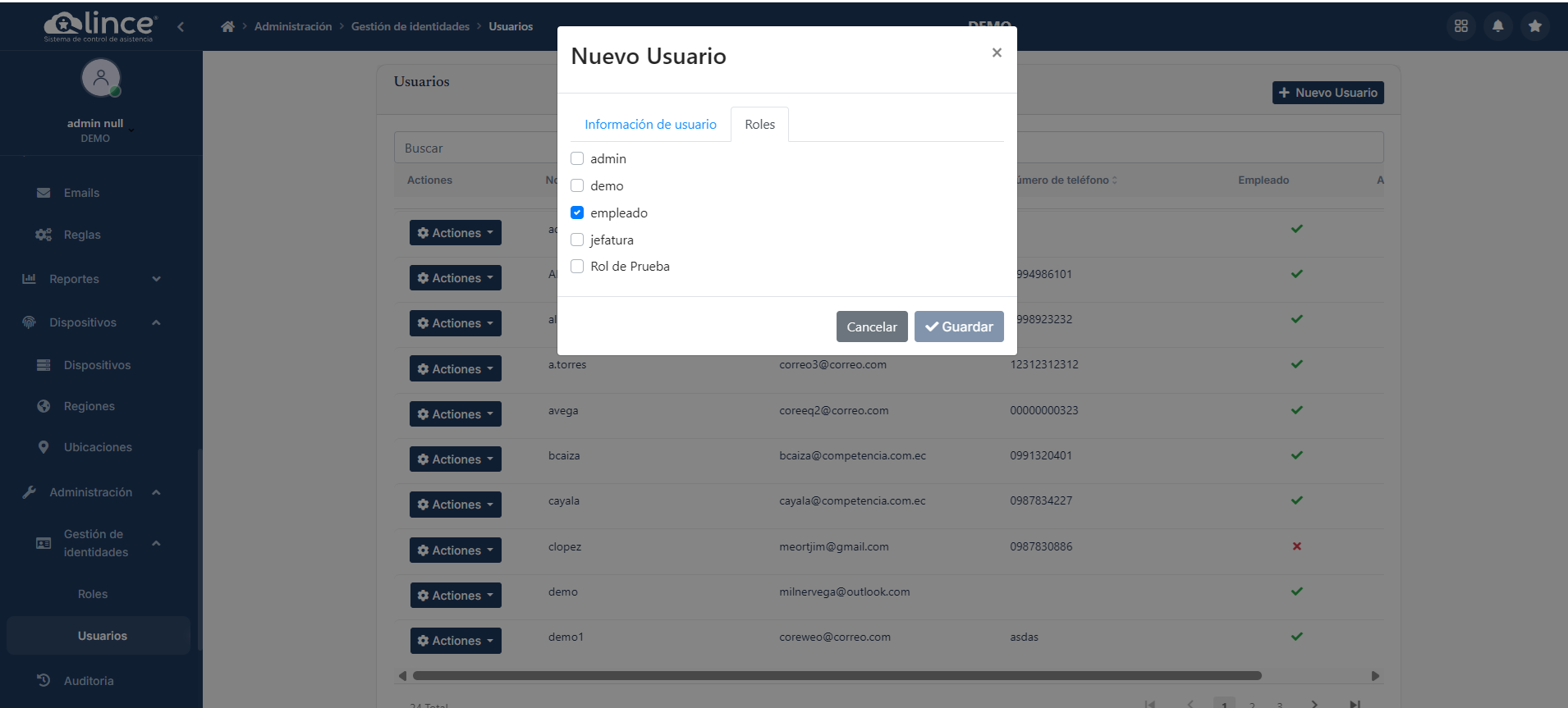Click the Nuevo Usuario button
This screenshot has height=708, width=1568.
[1328, 93]
